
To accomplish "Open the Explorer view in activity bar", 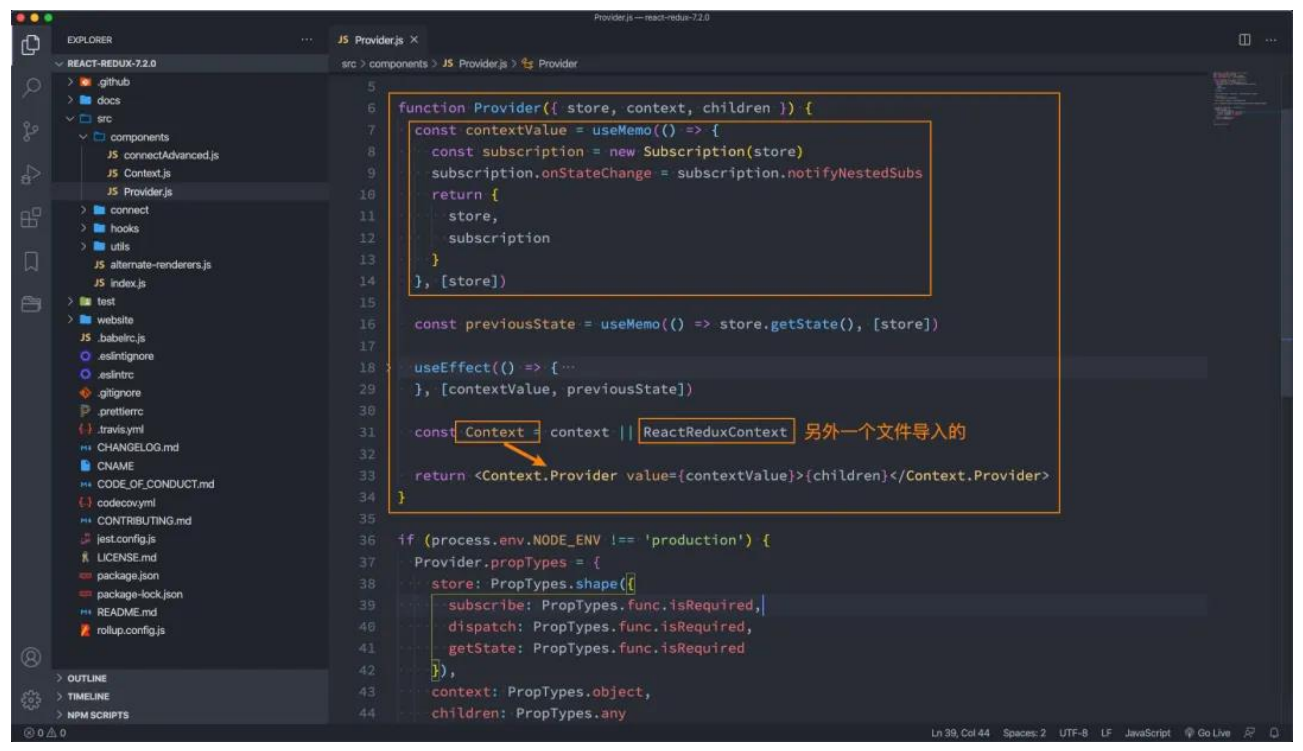I will pyautogui.click(x=31, y=44).
